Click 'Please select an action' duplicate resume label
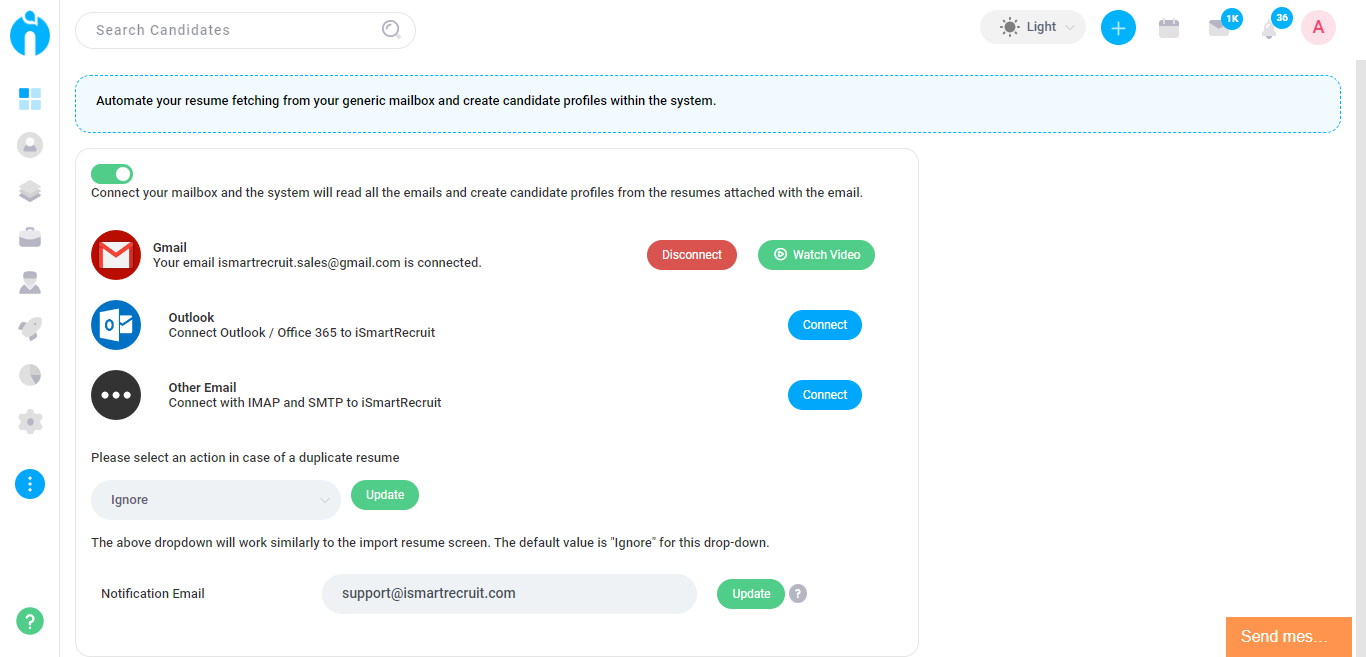Viewport: 1366px width, 657px height. (245, 458)
